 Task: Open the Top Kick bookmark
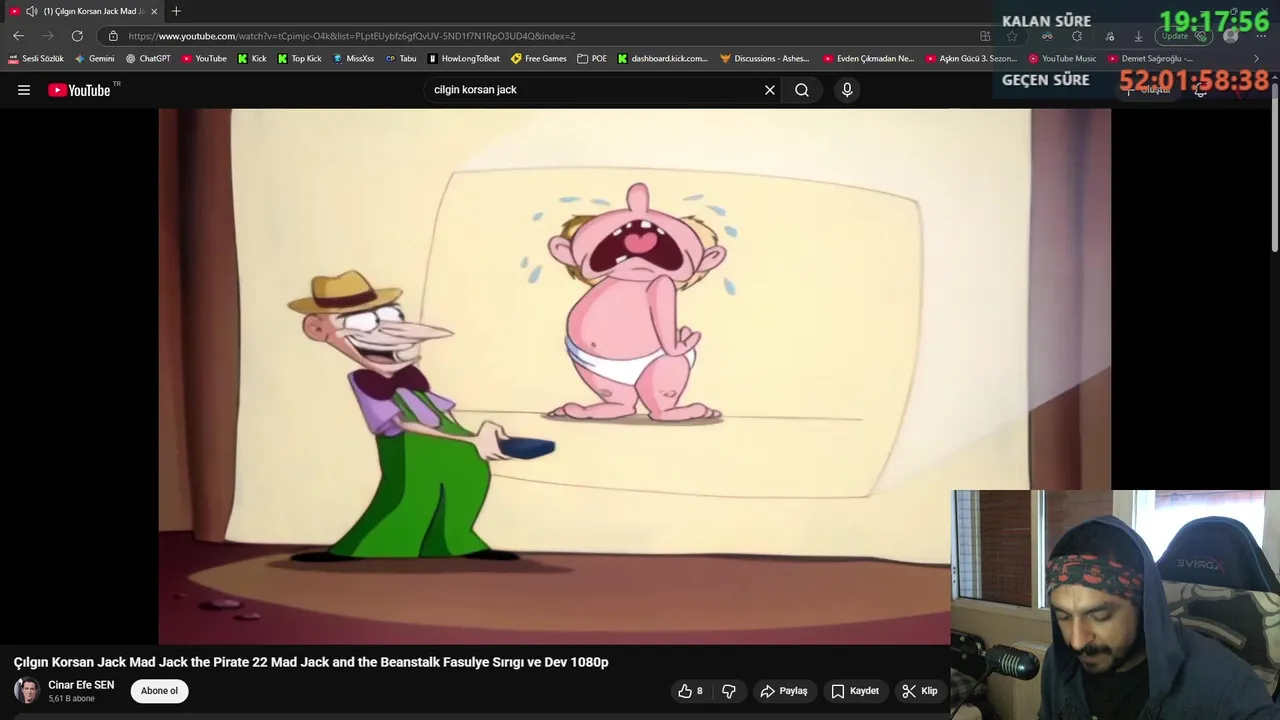click(x=300, y=59)
